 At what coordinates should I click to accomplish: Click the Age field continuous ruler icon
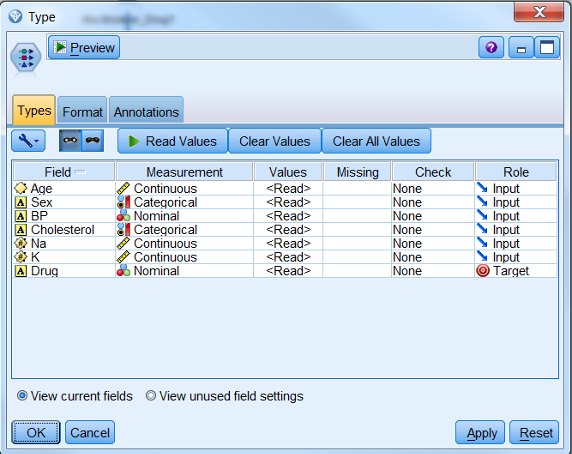[124, 189]
